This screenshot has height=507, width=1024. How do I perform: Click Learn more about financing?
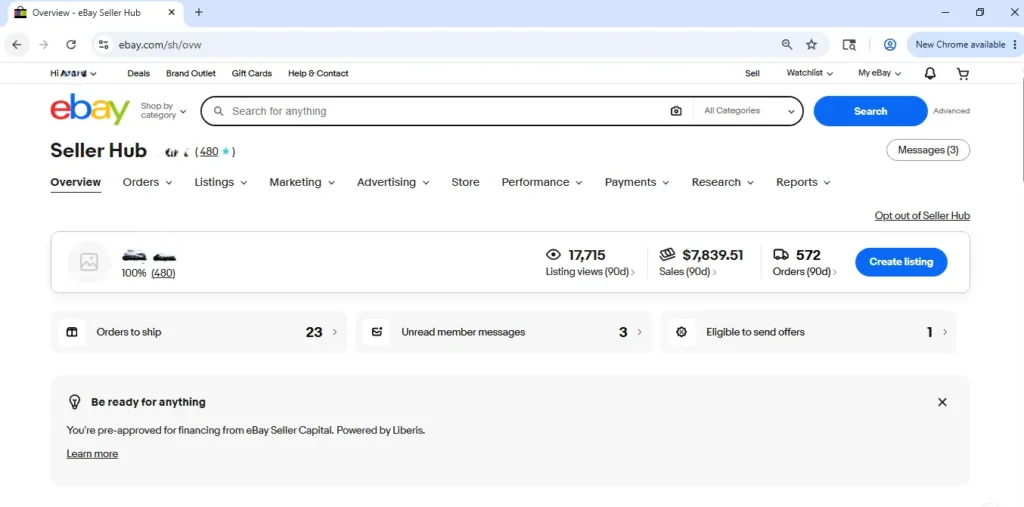92,454
